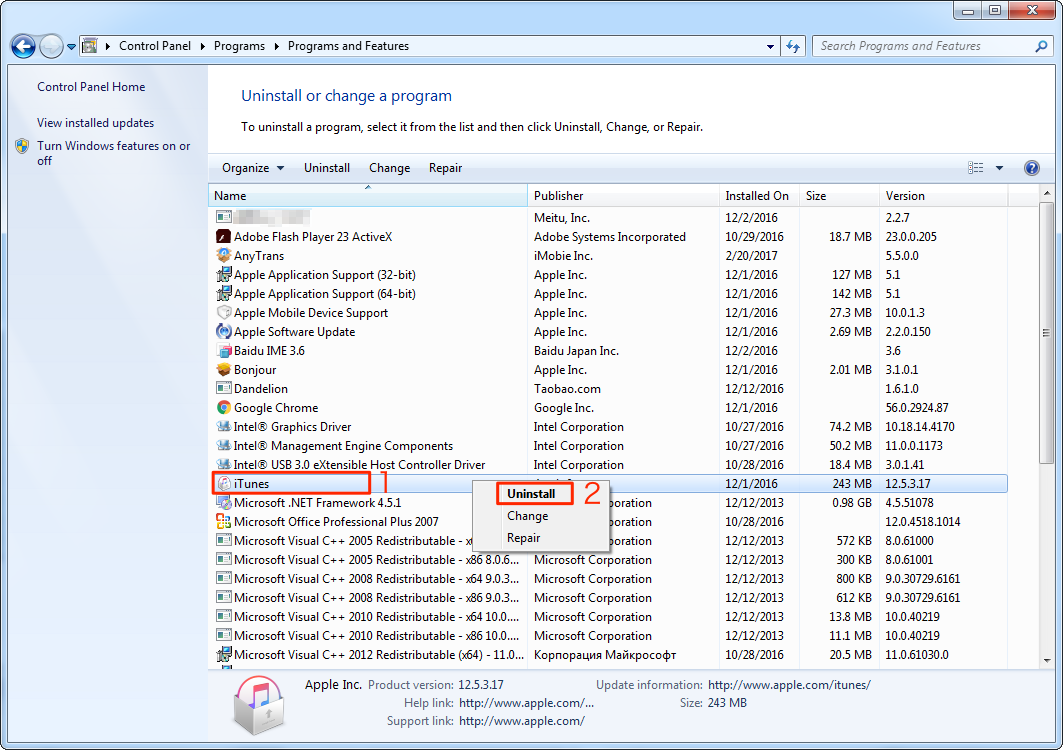Click the scrollbar up arrow
Screen dimensions: 1063x750
point(1047,193)
